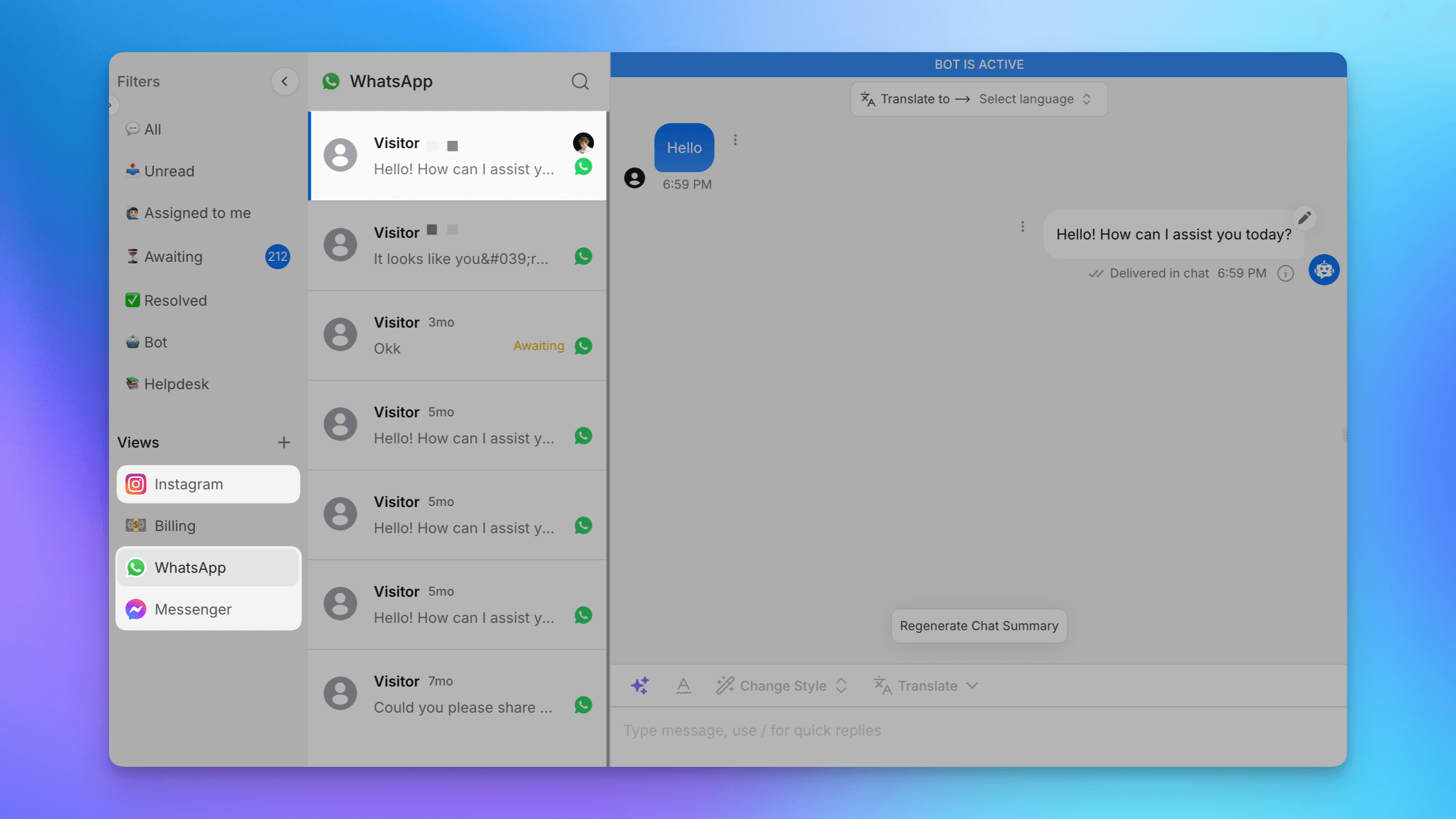Image resolution: width=1456 pixels, height=819 pixels.
Task: Click the Awaiting status label on Okk conversation
Action: pyautogui.click(x=539, y=346)
